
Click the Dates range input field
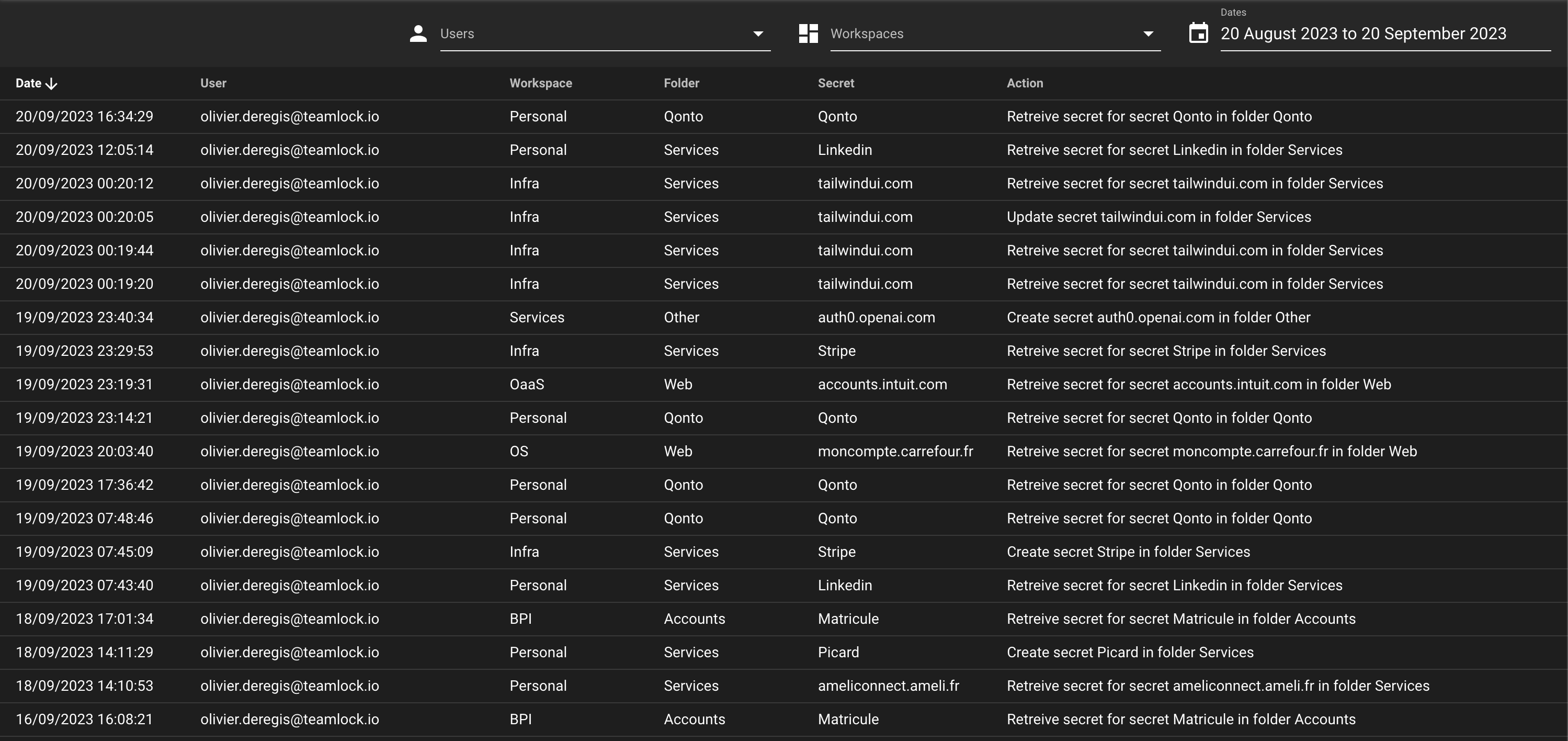tap(1364, 33)
